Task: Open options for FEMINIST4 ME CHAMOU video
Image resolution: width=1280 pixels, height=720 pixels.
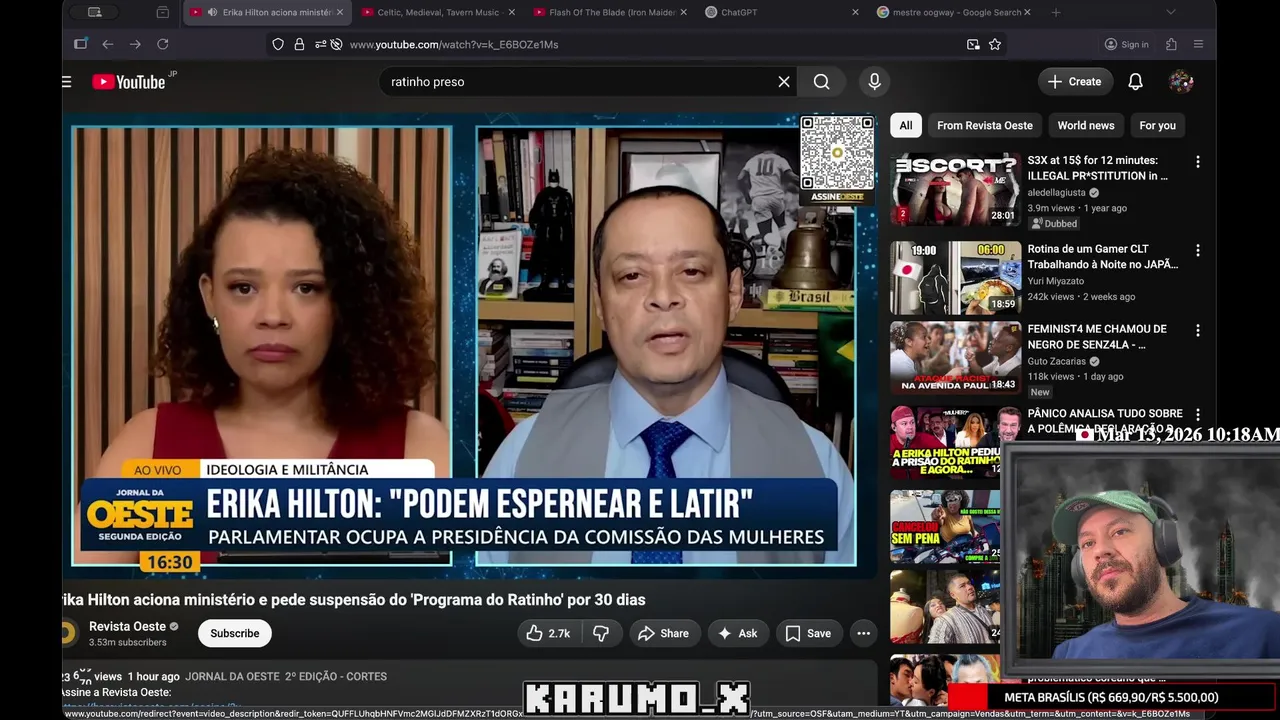Action: [x=1197, y=331]
